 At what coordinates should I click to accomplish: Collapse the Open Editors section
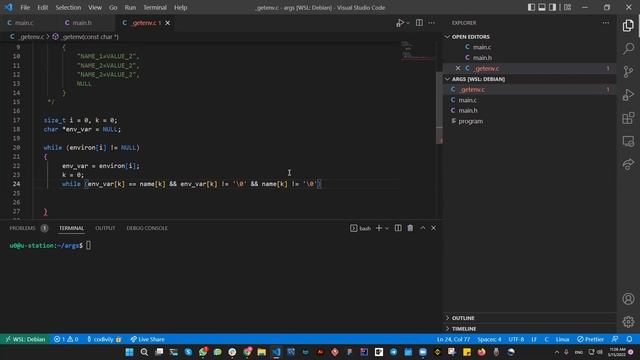pyautogui.click(x=447, y=37)
